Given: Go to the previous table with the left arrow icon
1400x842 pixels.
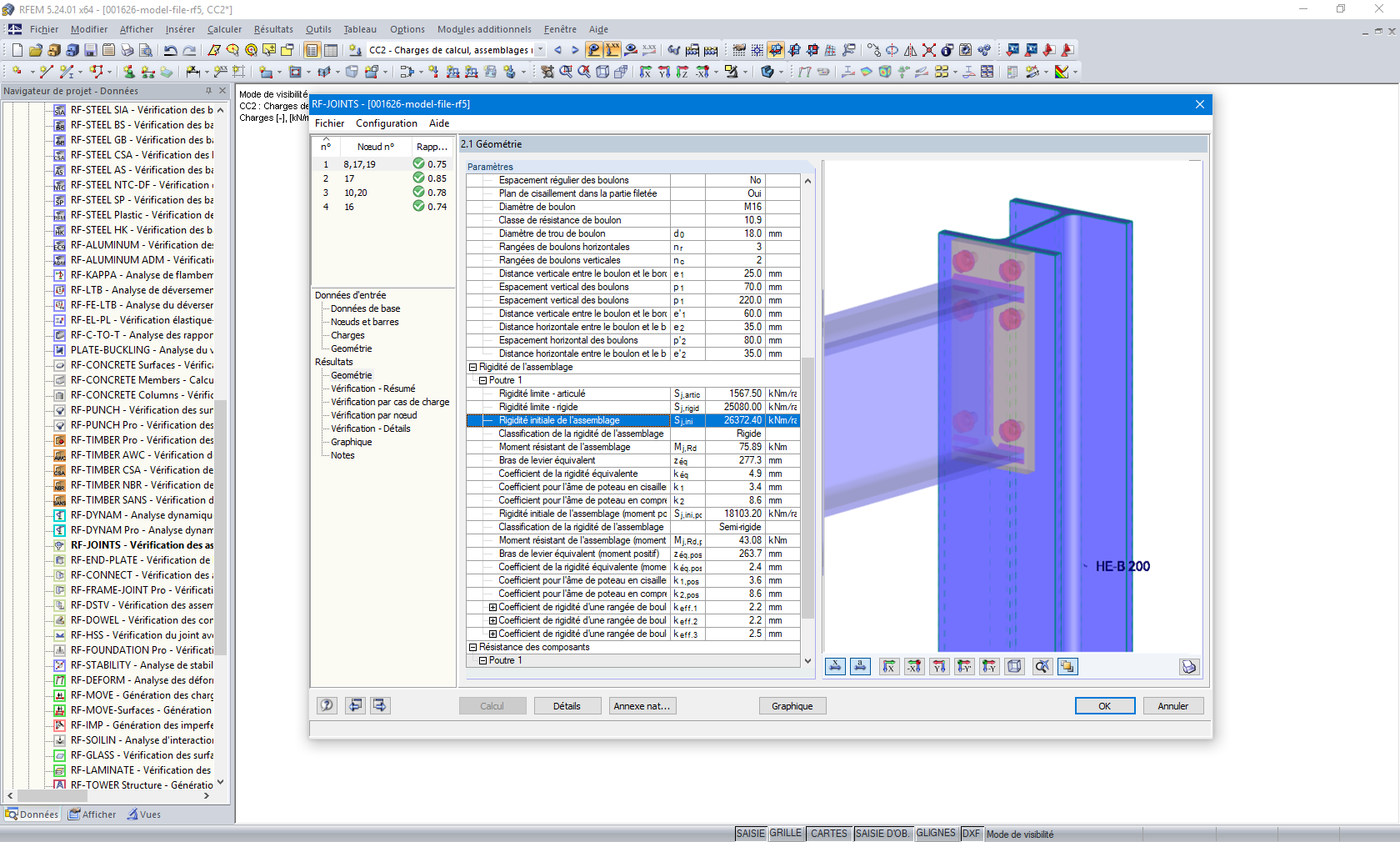Looking at the screenshot, I should [356, 705].
